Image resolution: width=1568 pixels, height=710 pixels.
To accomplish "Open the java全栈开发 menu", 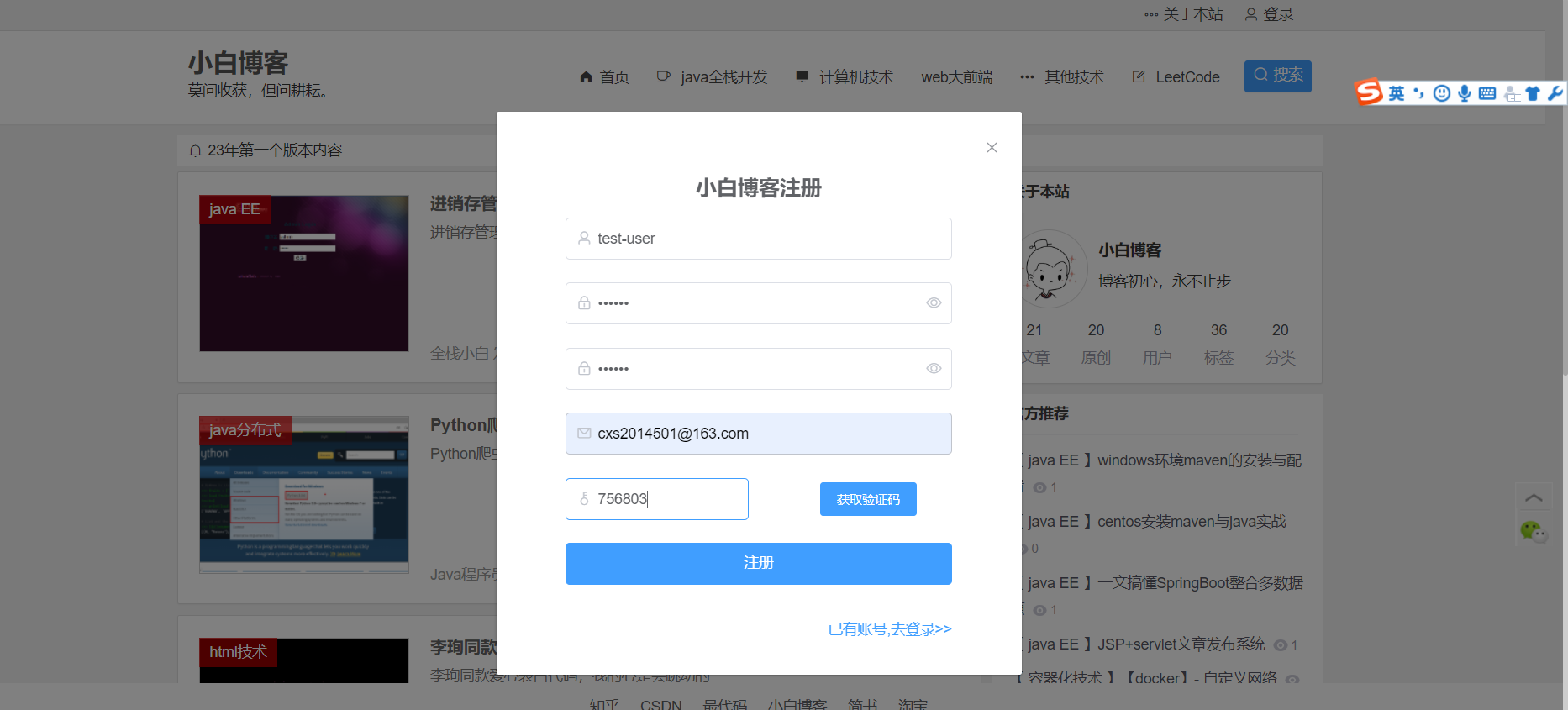I will (x=723, y=77).
